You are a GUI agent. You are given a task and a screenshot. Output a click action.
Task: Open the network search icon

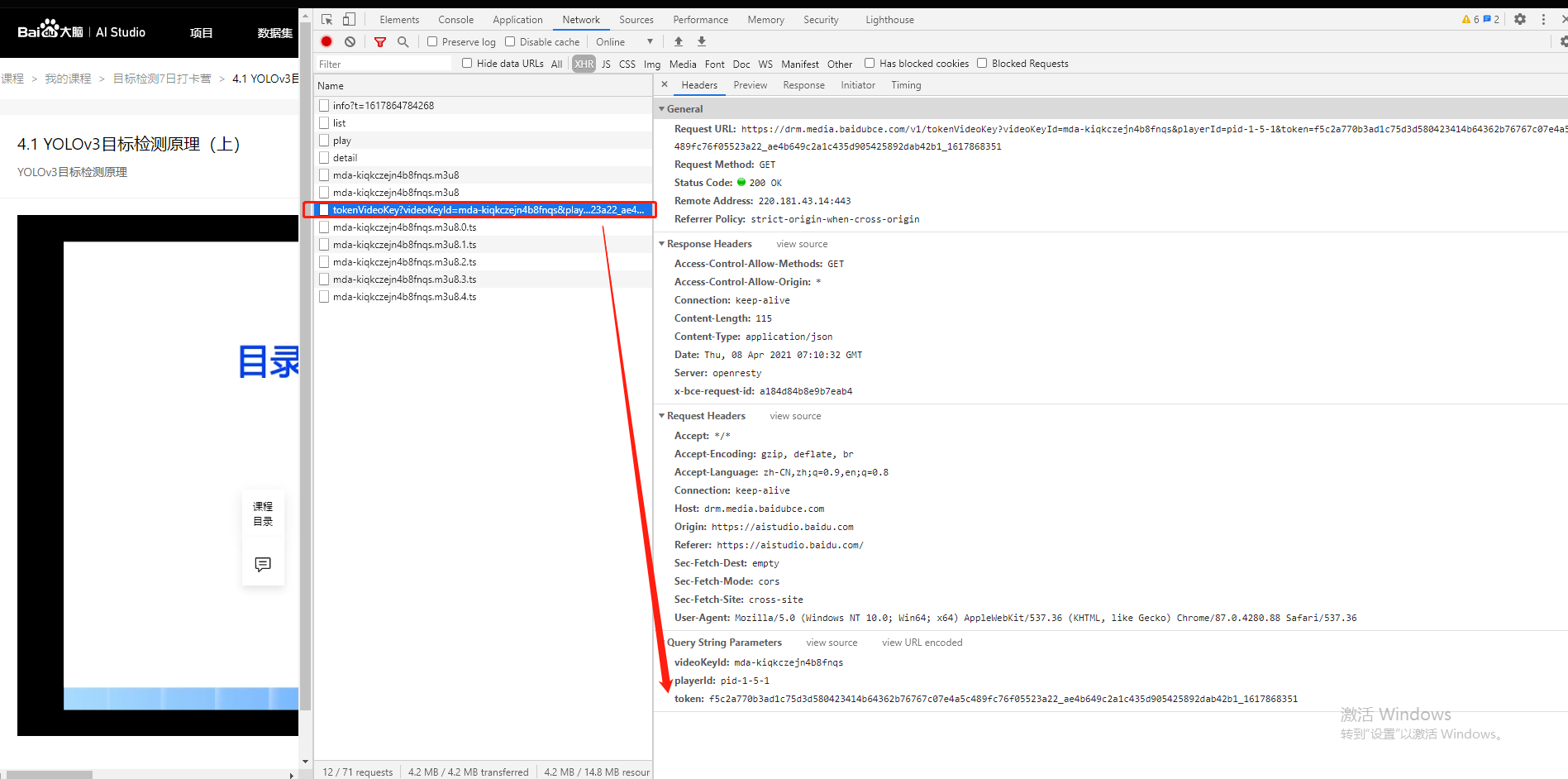(403, 41)
